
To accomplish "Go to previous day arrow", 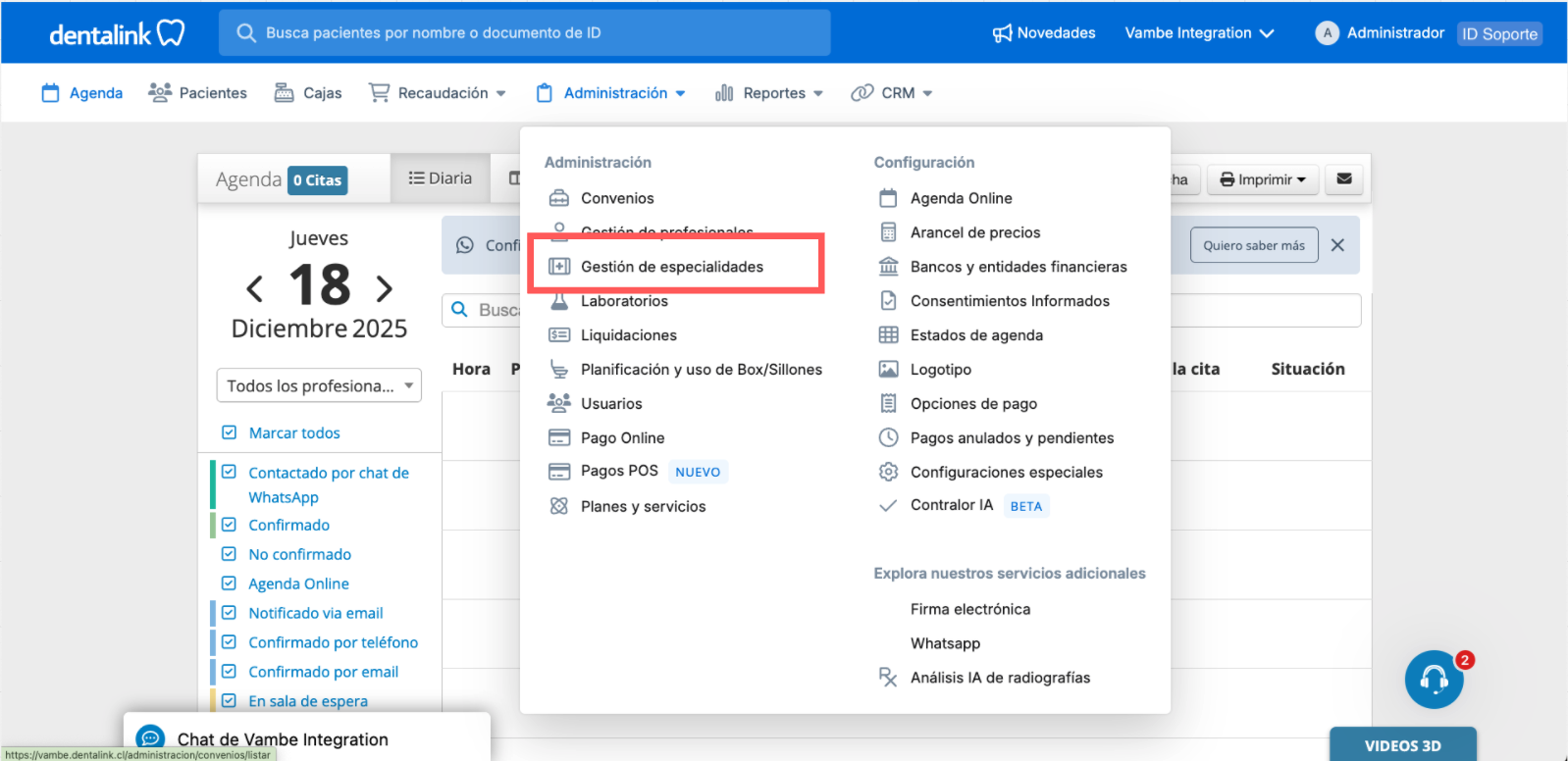I will (255, 288).
